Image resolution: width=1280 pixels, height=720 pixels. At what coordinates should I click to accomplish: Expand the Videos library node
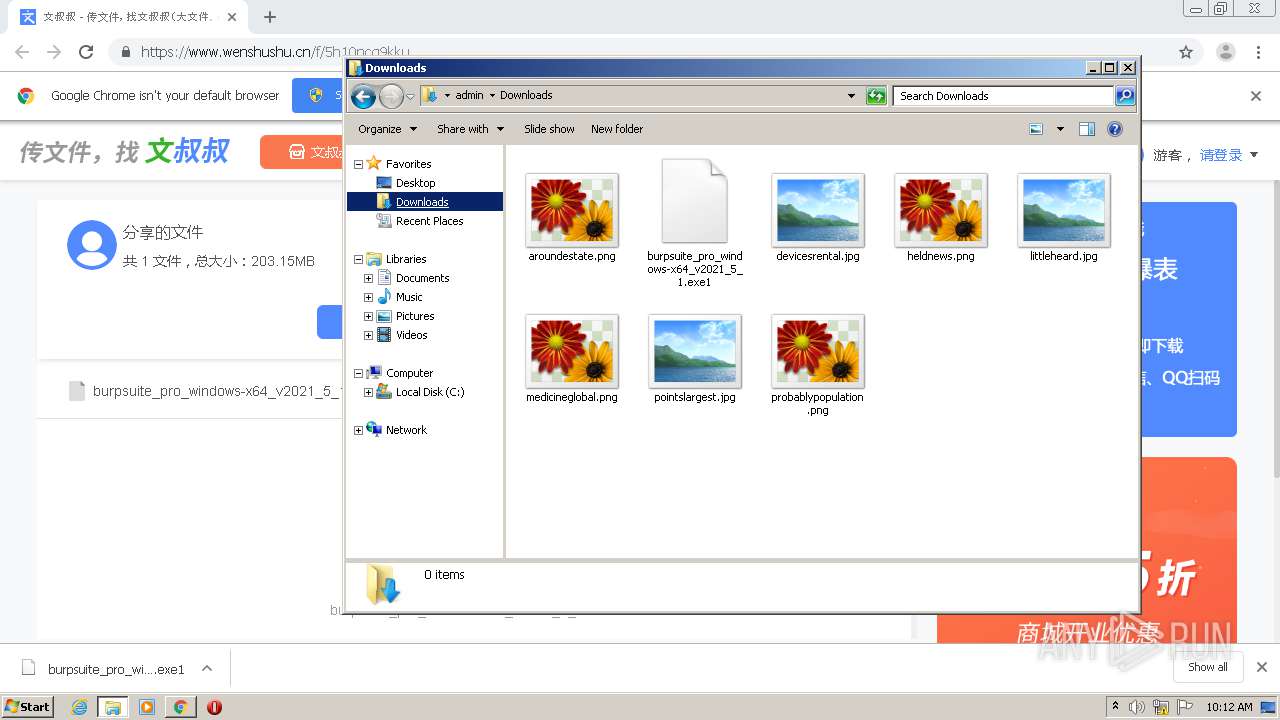[x=368, y=335]
